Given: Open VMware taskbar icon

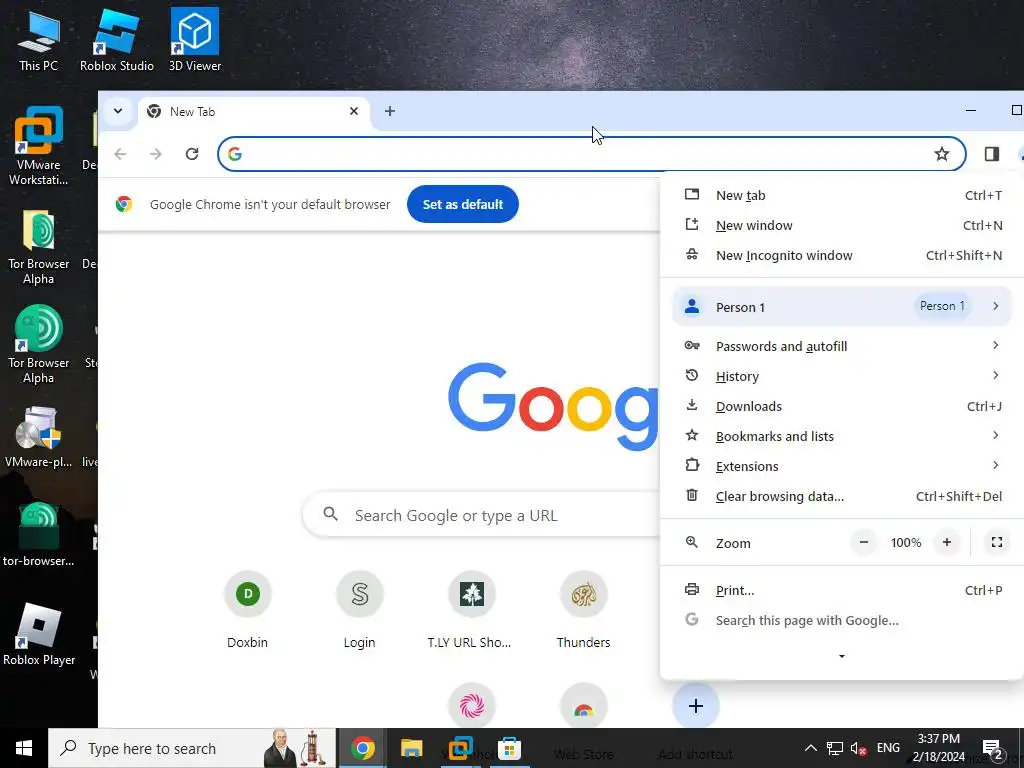Looking at the screenshot, I should 460,748.
